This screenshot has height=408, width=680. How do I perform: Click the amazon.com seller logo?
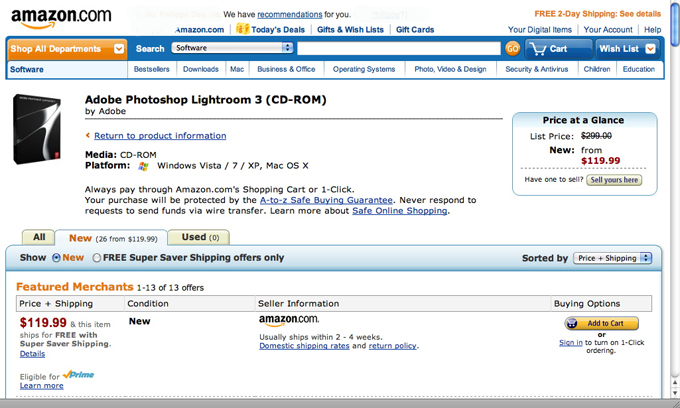[289, 320]
